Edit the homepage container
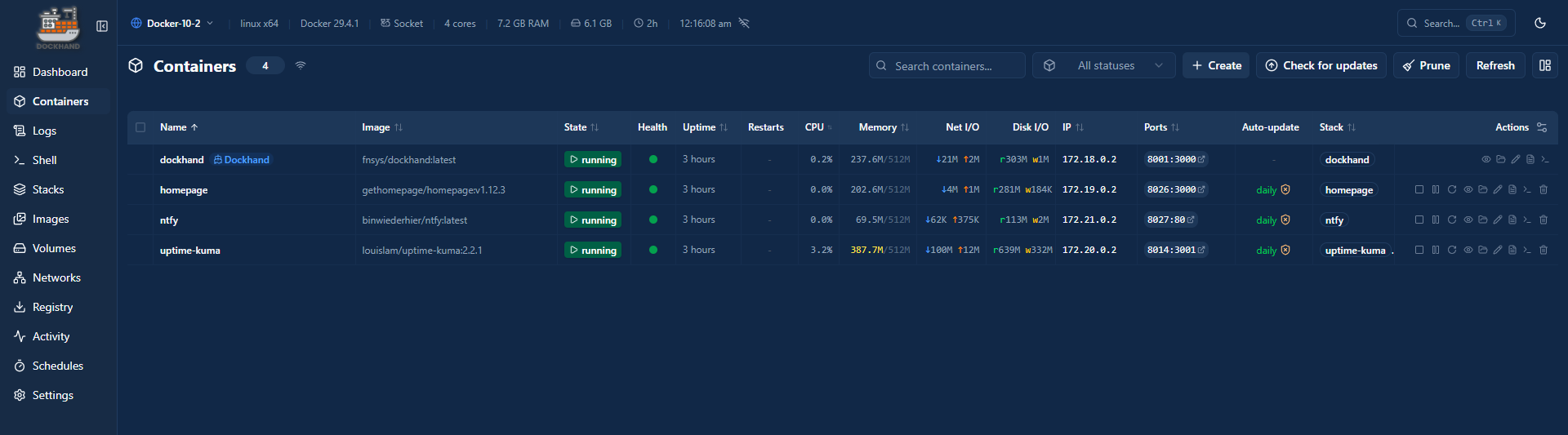 [1497, 189]
